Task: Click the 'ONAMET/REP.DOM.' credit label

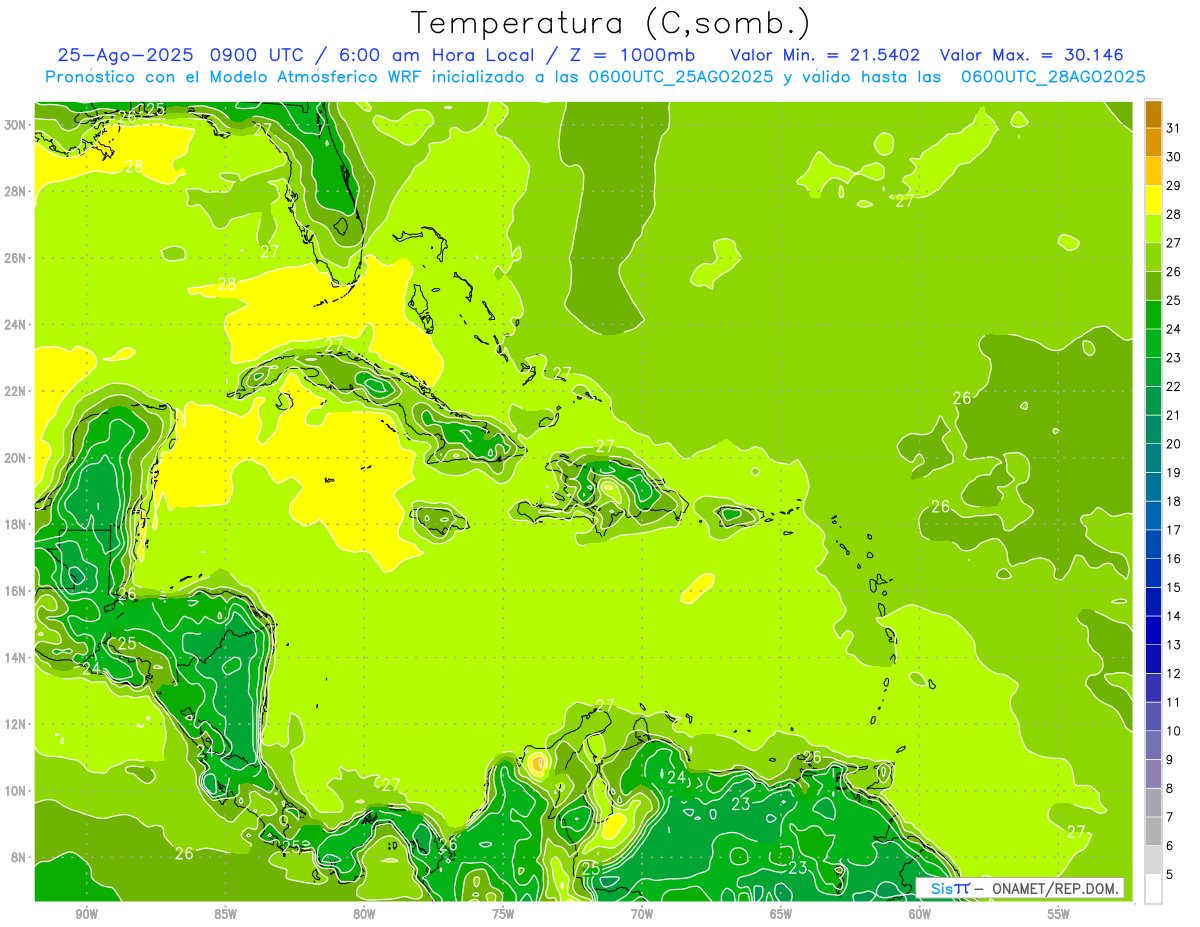Action: tap(1056, 888)
